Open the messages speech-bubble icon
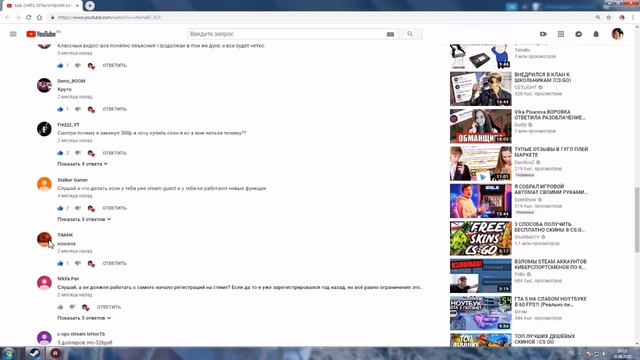 click(578, 34)
